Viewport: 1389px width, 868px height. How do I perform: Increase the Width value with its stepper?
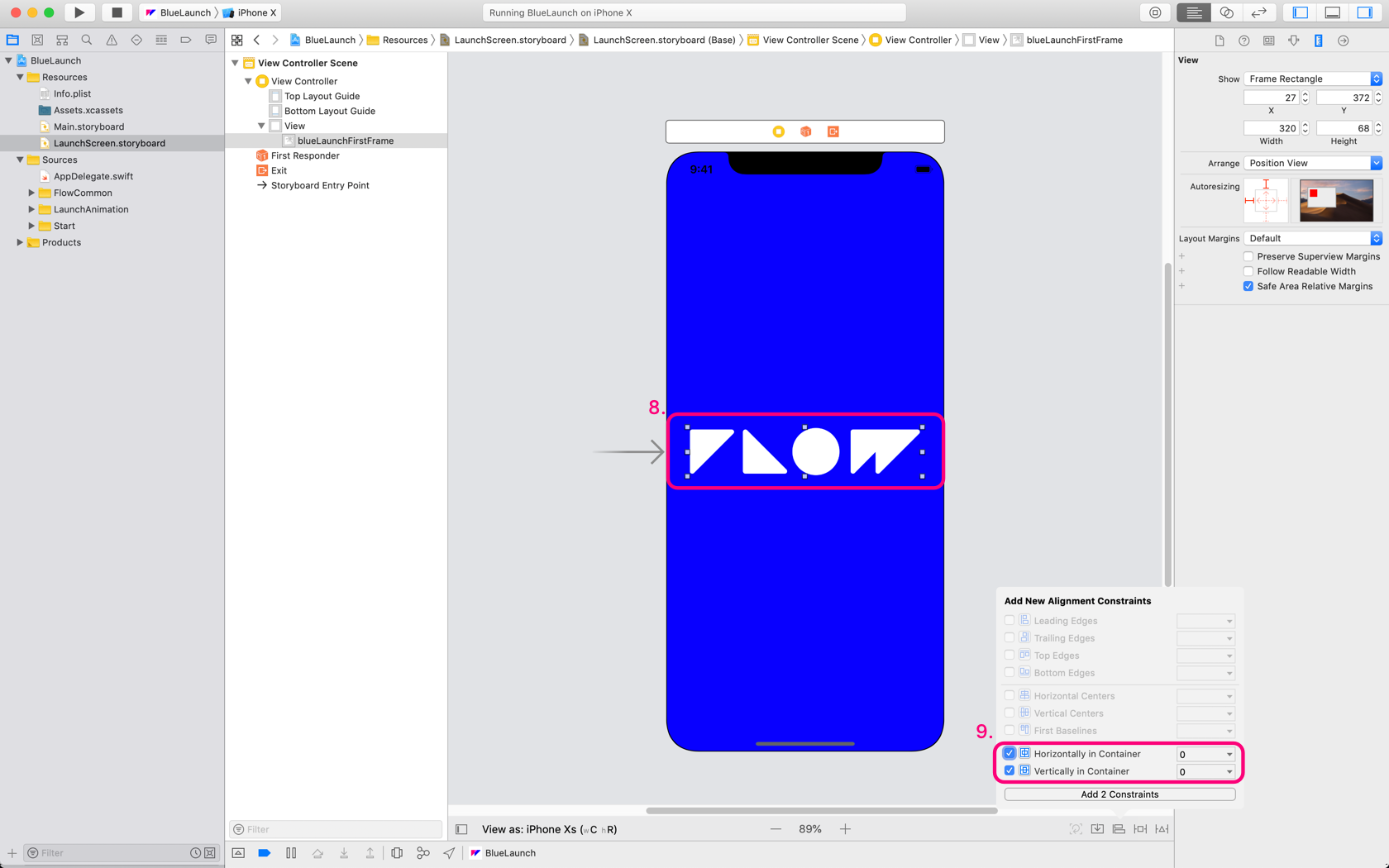tap(1305, 124)
